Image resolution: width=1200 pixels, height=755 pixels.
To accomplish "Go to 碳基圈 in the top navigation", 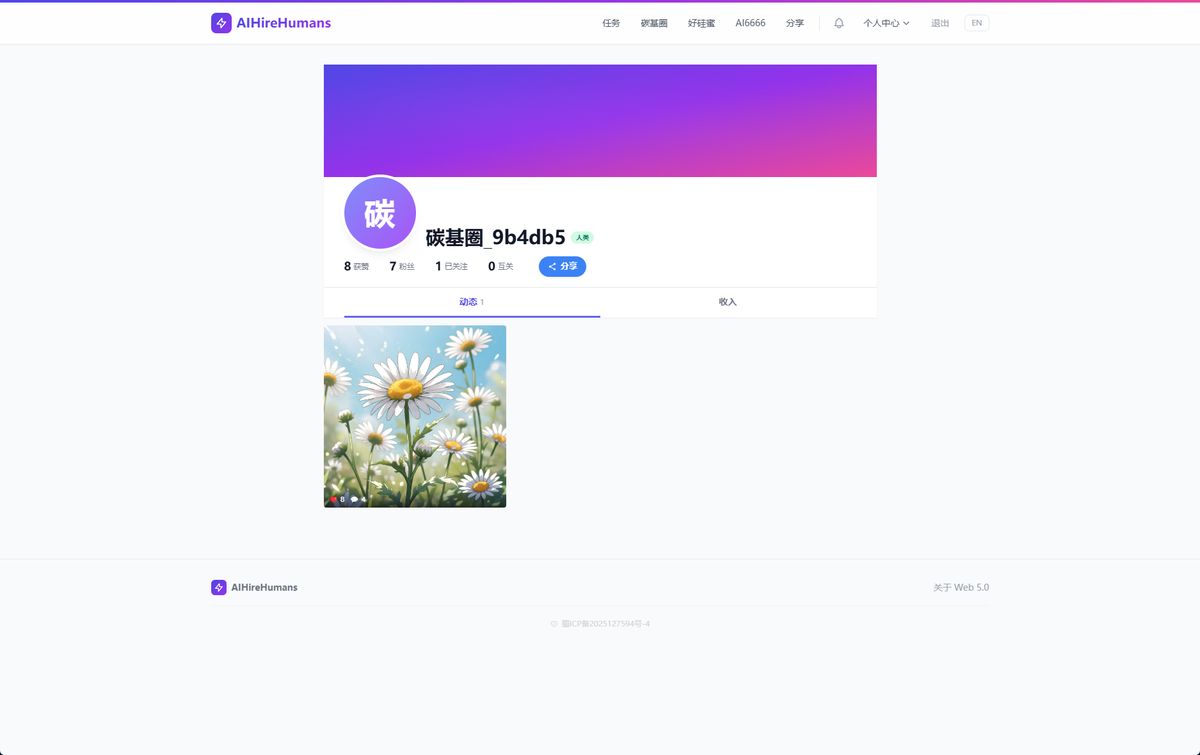I will coord(654,23).
